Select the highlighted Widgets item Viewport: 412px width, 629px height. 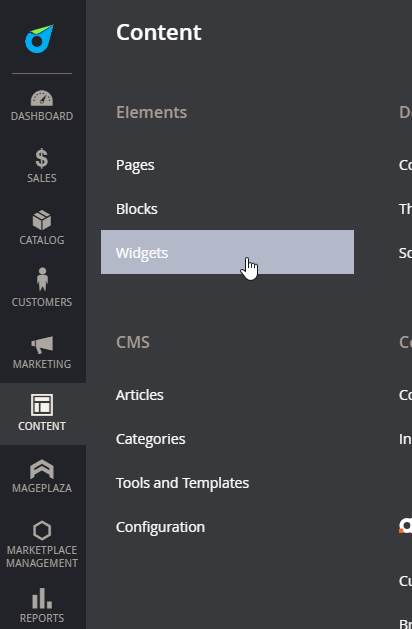click(x=227, y=252)
